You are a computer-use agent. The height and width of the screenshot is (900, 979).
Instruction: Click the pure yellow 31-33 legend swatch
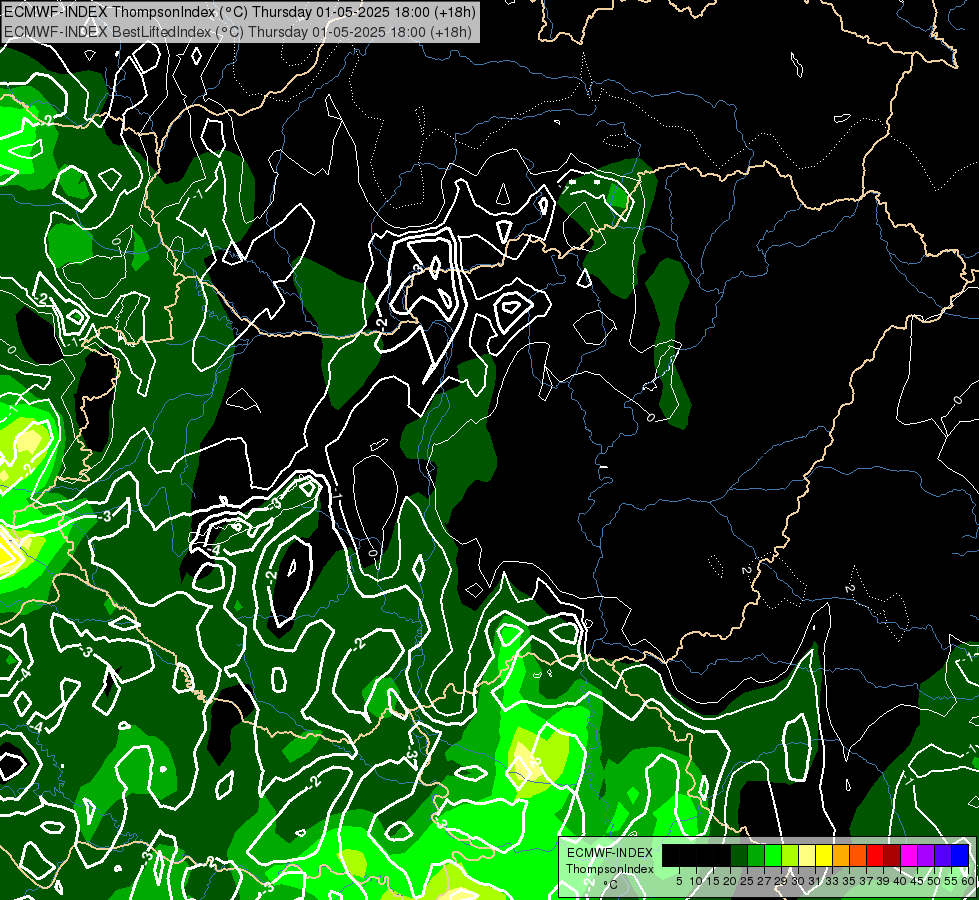(824, 855)
